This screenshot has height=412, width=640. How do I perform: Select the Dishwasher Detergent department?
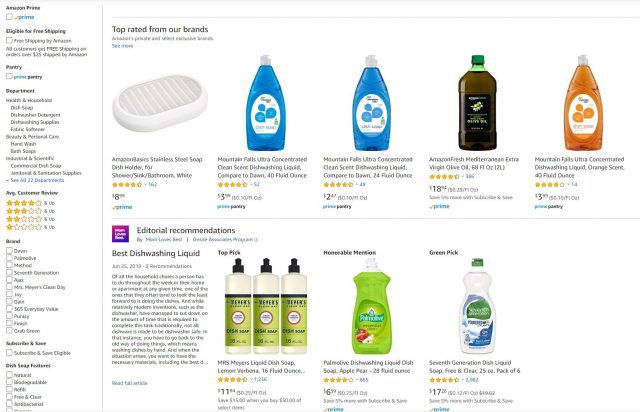pos(35,115)
